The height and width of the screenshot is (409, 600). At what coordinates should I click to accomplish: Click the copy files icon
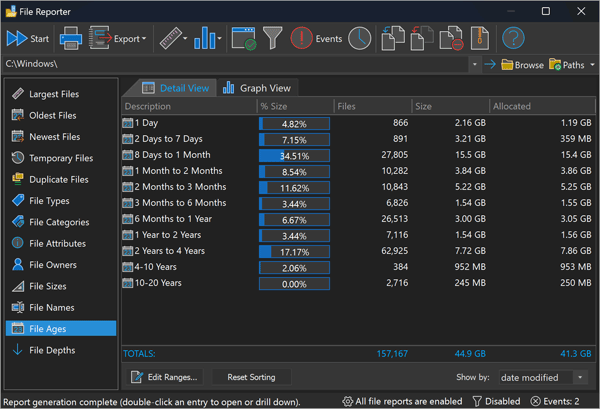393,38
